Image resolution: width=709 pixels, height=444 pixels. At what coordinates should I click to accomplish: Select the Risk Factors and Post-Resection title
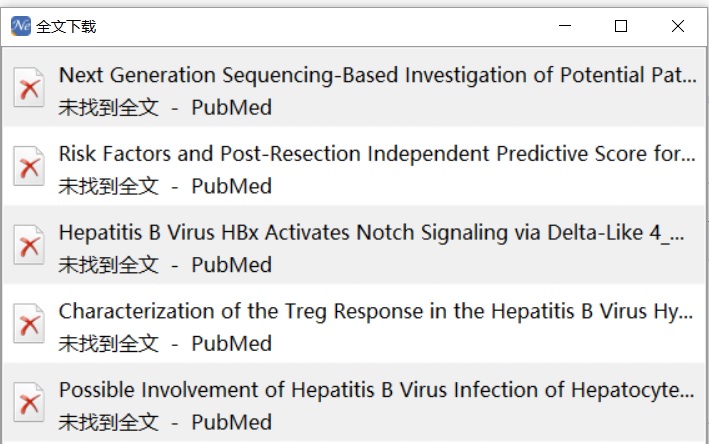[x=376, y=154]
